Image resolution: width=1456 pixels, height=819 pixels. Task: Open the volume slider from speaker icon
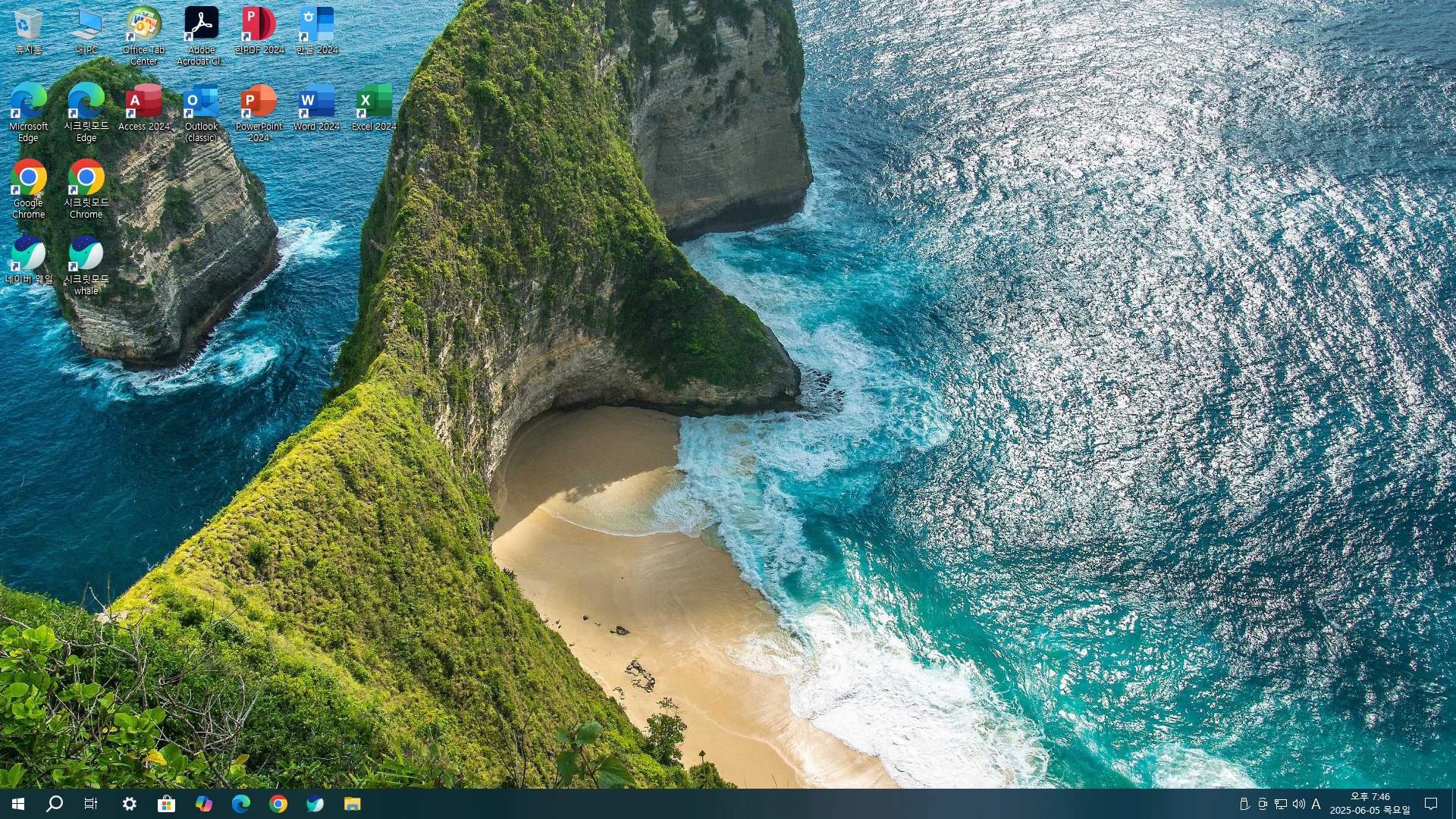tap(1298, 804)
